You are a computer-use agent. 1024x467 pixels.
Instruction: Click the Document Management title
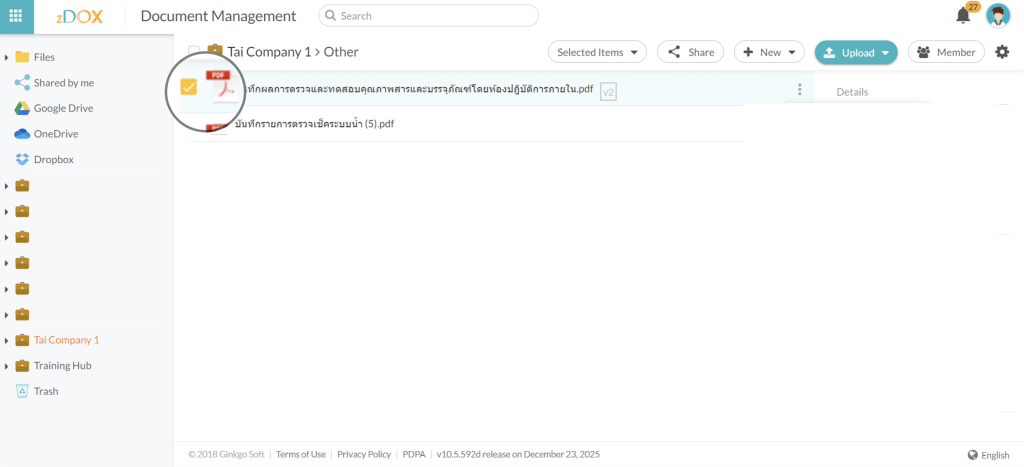(218, 16)
